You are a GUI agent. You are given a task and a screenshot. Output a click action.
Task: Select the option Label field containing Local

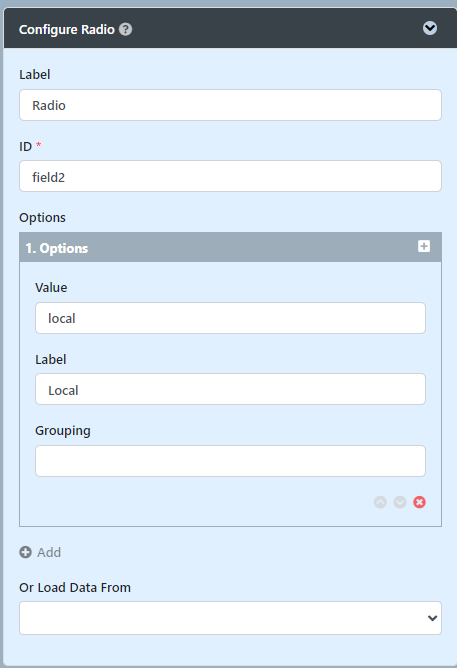tap(230, 389)
